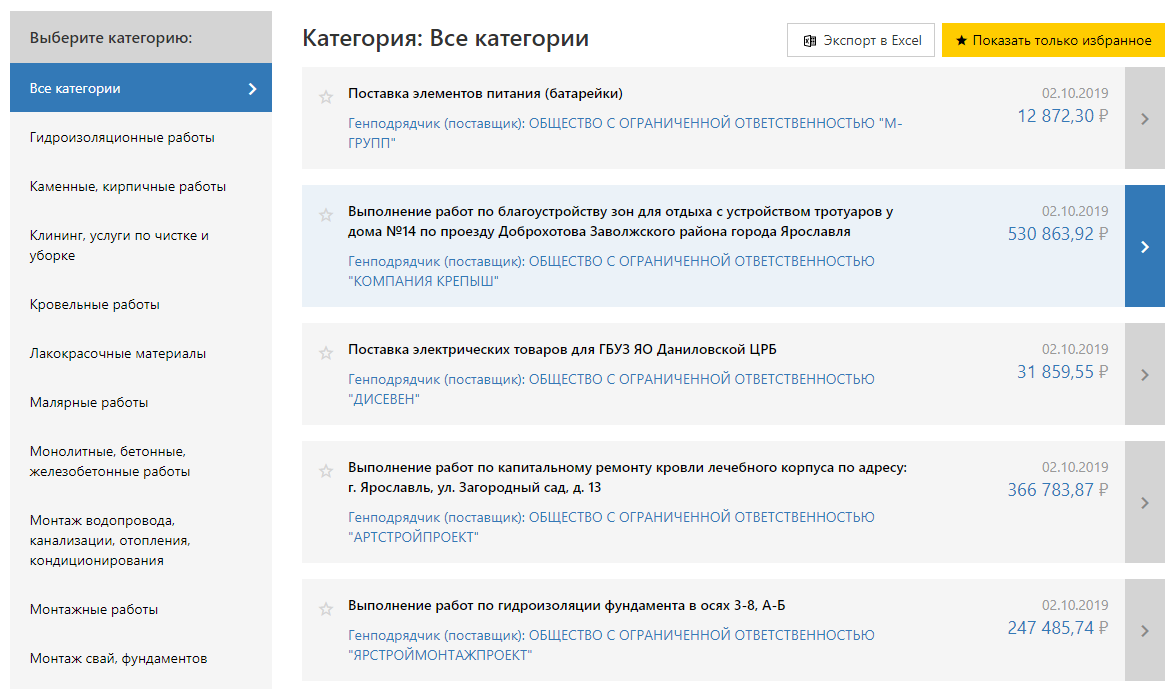This screenshot has height=689, width=1175.
Task: Select Лакокрасочные материалы category
Action: (118, 353)
